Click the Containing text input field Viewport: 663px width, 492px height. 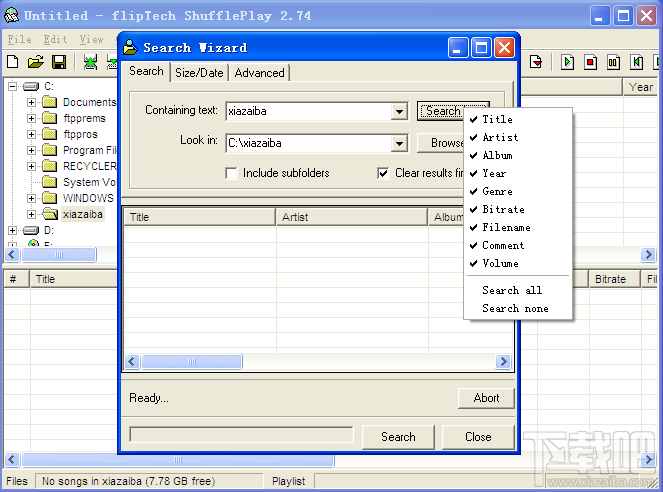click(x=310, y=112)
